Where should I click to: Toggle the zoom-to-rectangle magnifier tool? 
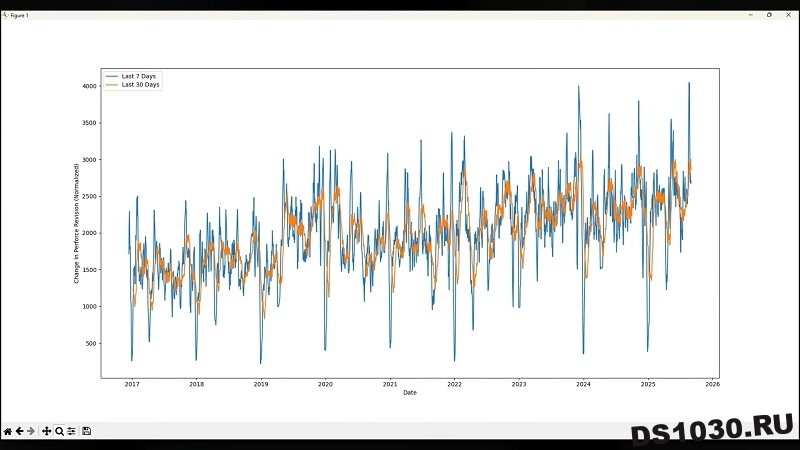tap(59, 431)
